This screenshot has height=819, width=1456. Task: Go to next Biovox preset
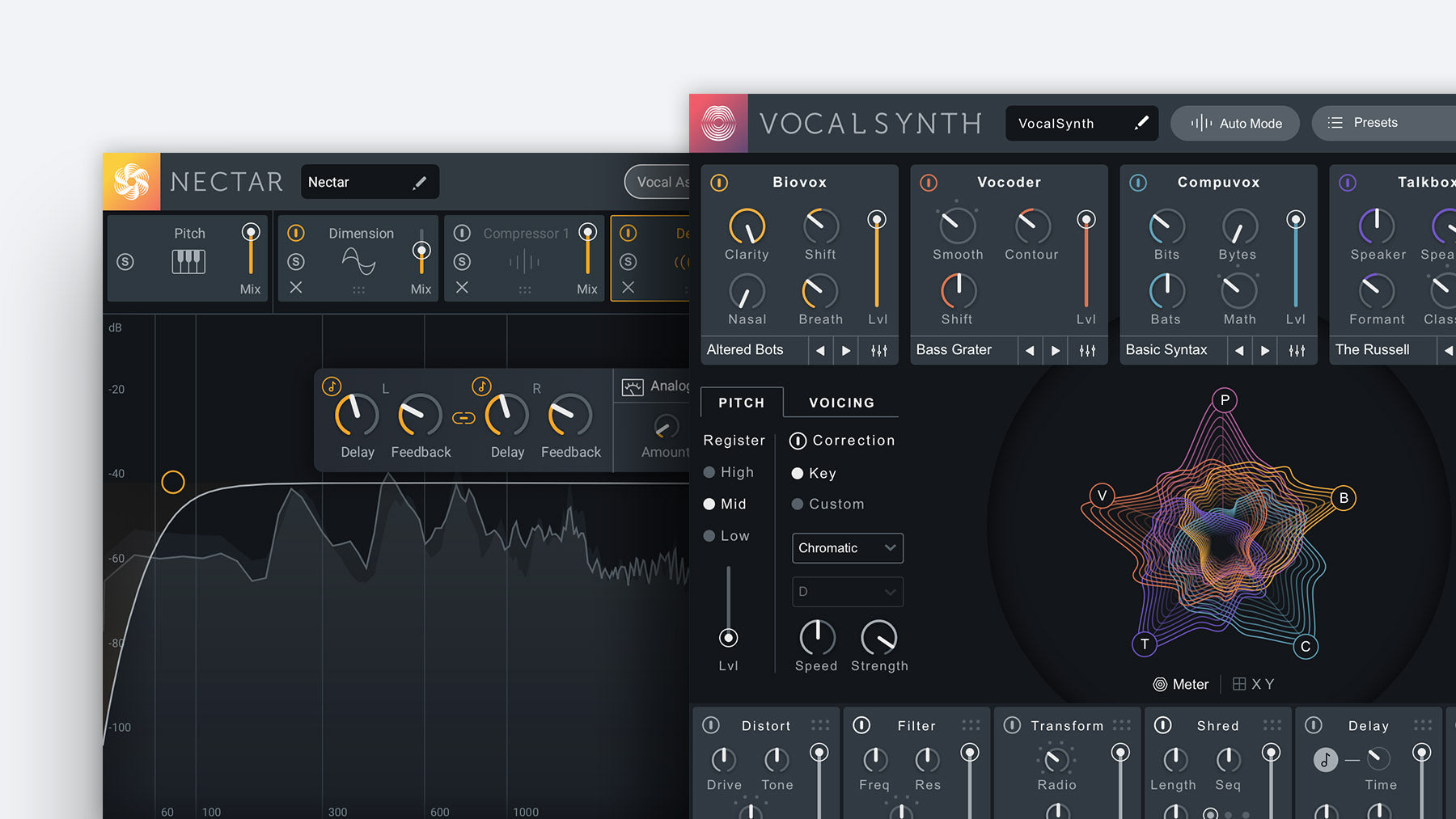point(846,350)
